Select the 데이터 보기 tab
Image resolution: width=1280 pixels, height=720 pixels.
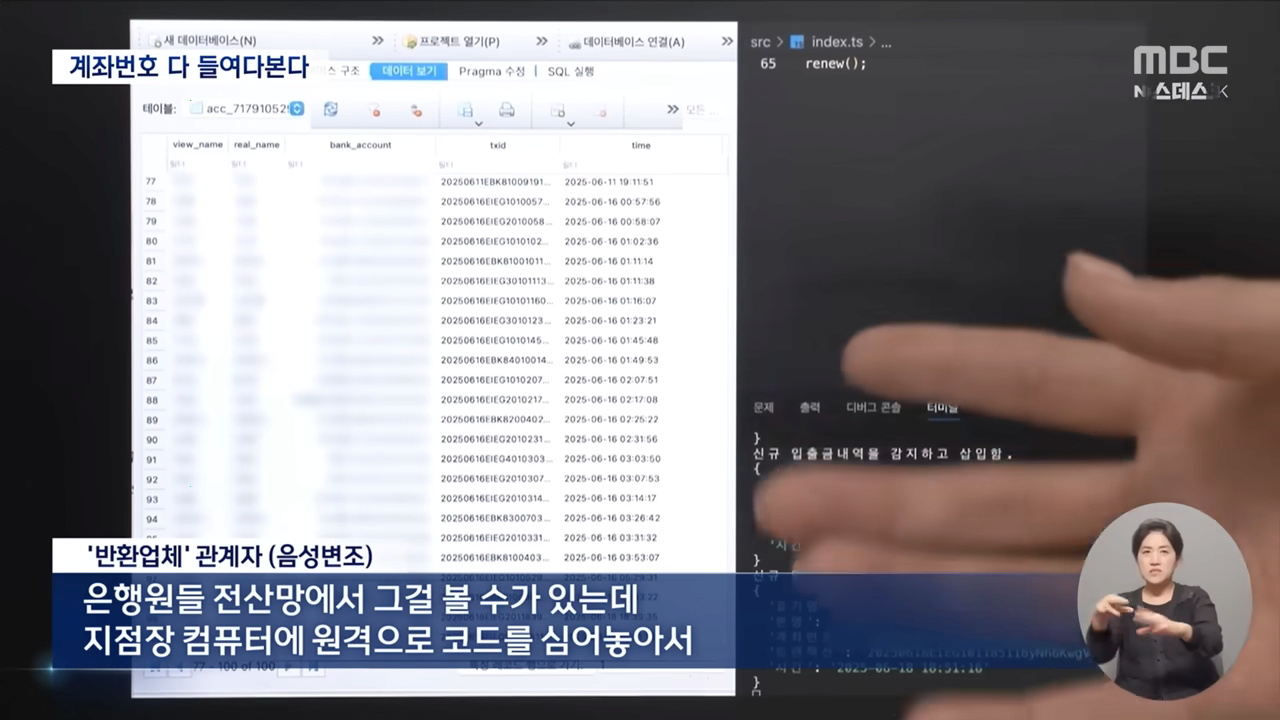pyautogui.click(x=409, y=71)
